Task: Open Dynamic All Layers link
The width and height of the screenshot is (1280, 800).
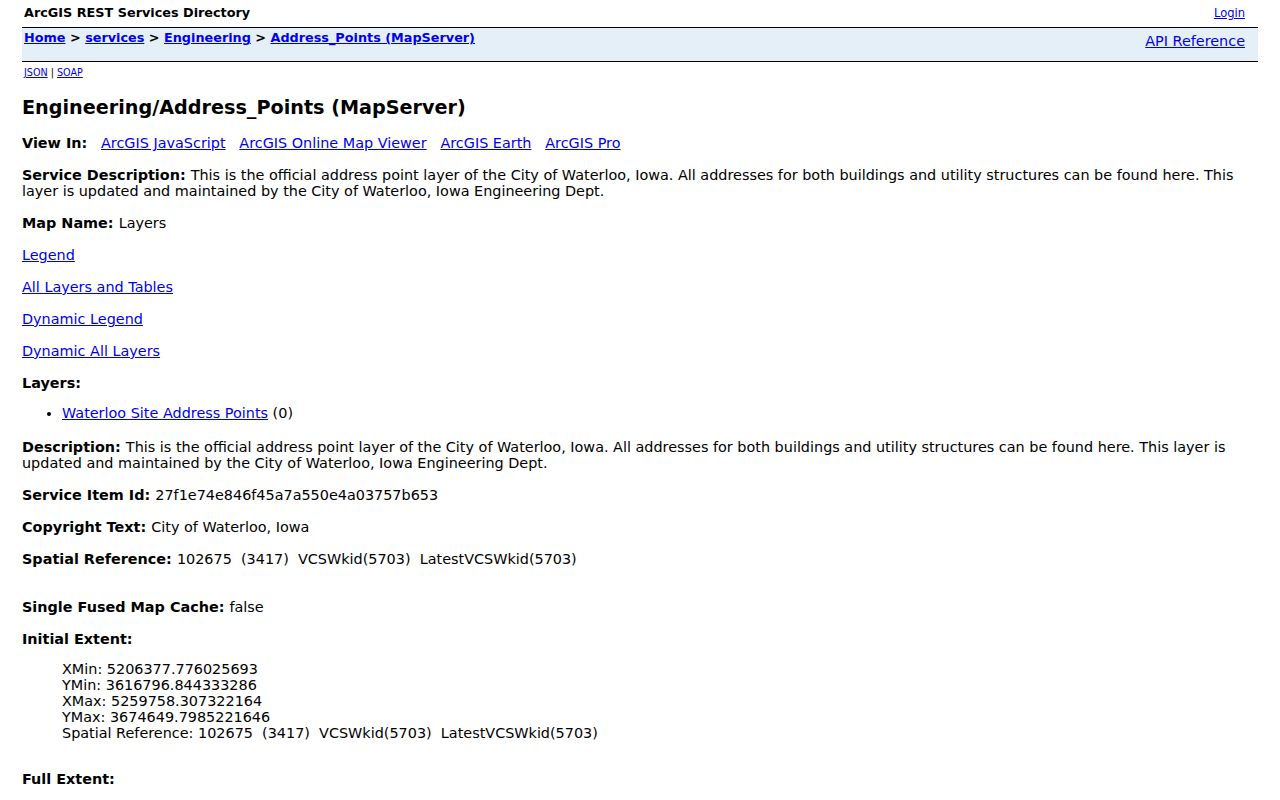Action: click(91, 351)
